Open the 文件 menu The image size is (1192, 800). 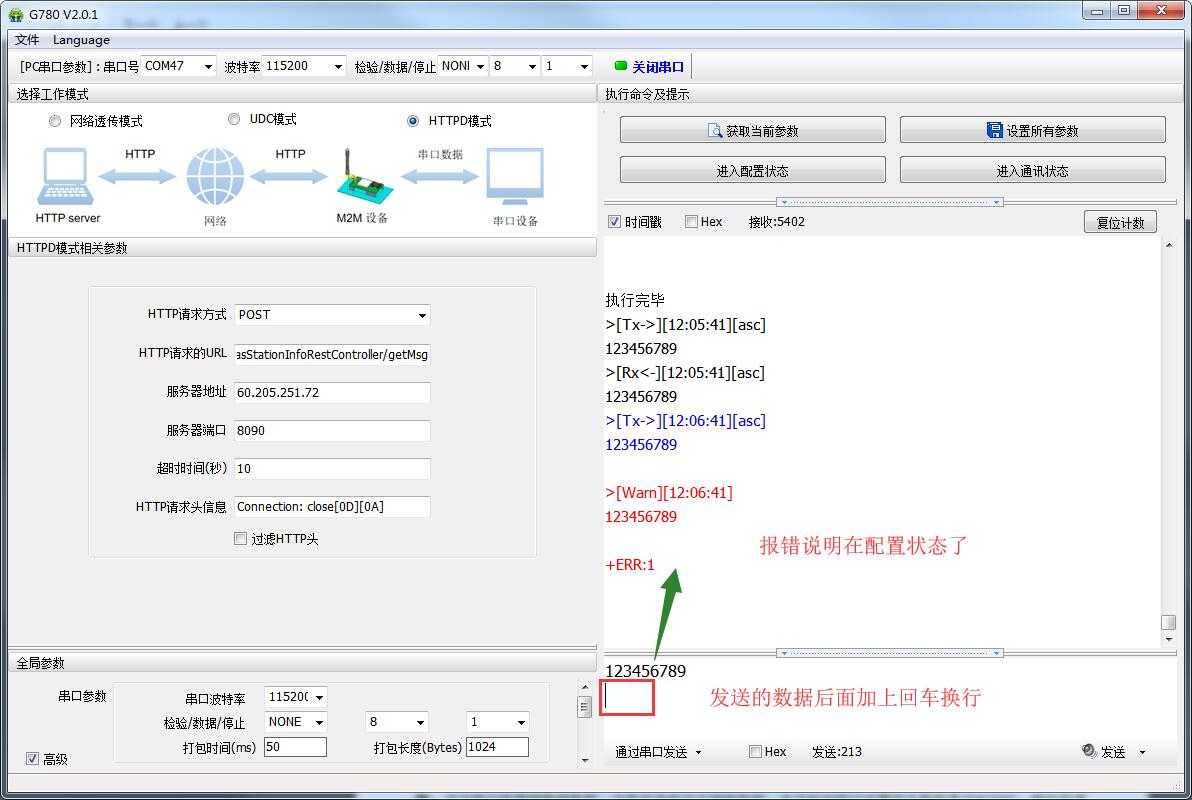point(27,40)
